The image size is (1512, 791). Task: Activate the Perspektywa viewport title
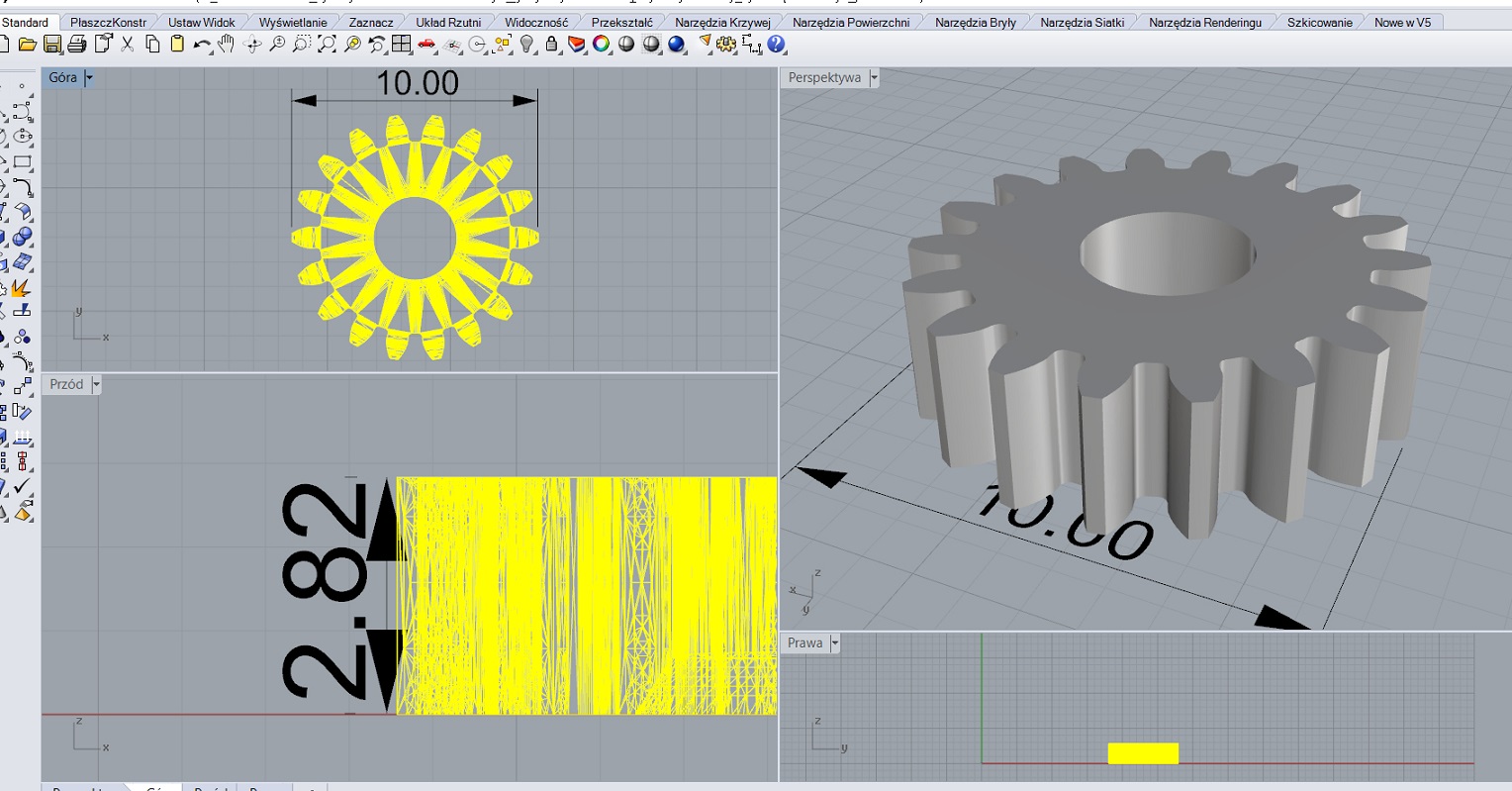[x=824, y=77]
